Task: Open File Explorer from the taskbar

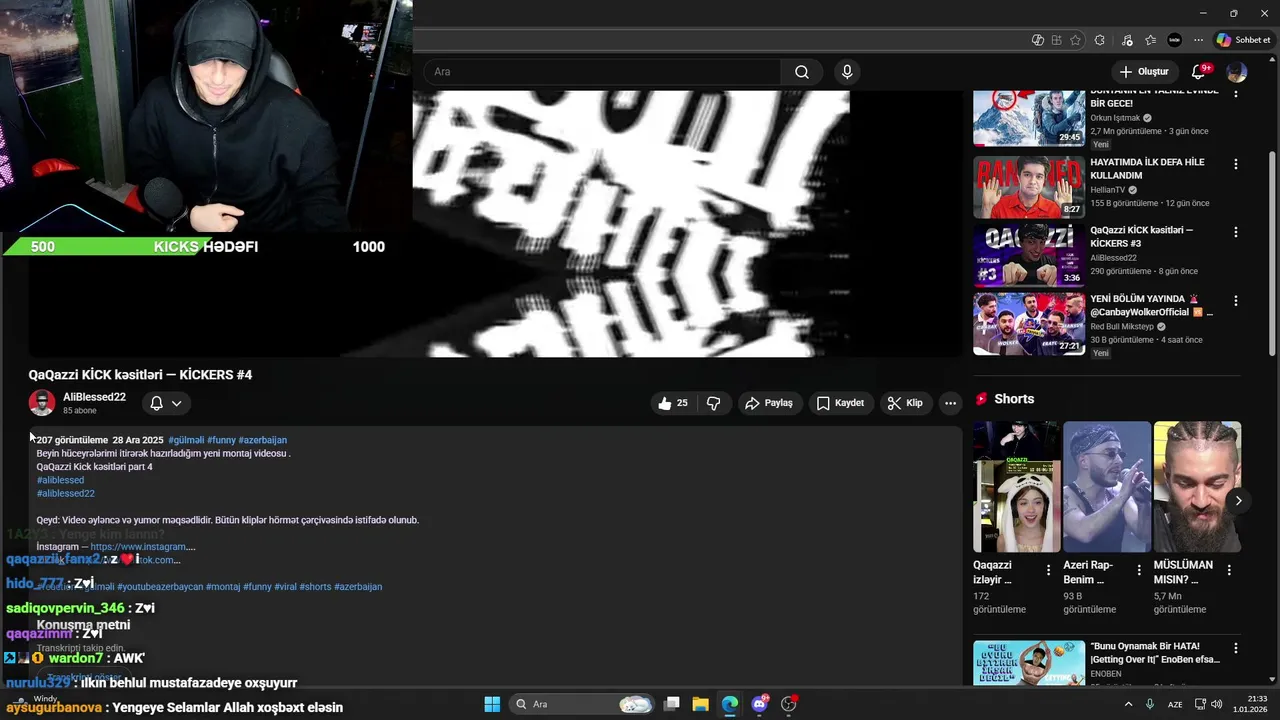Action: (x=700, y=704)
